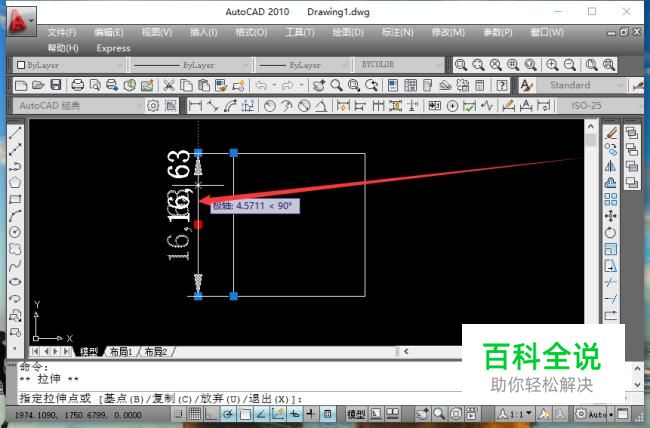Image resolution: width=650 pixels, height=428 pixels.
Task: Click Zoom Out magnifier with minus
Action: pyautogui.click(x=570, y=65)
